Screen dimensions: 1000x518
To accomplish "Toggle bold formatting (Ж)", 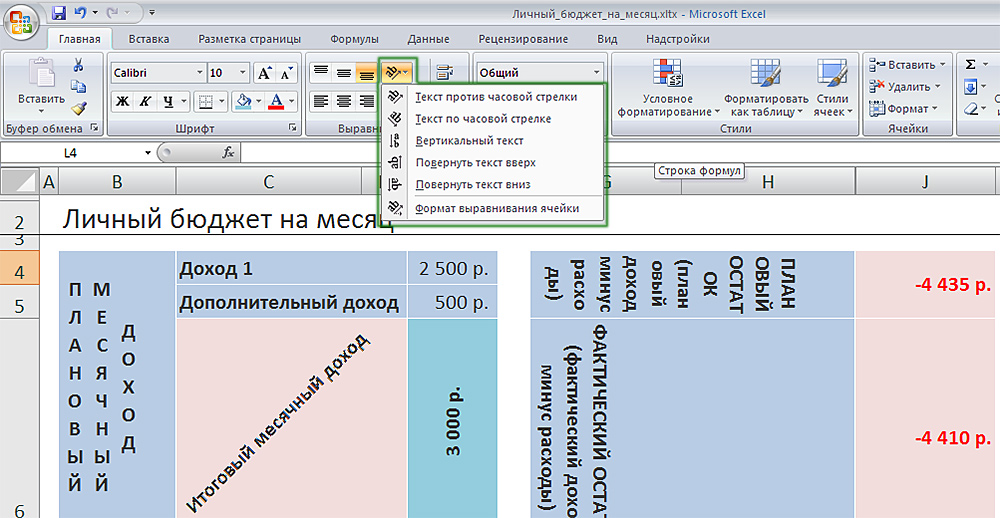I will (122, 101).
